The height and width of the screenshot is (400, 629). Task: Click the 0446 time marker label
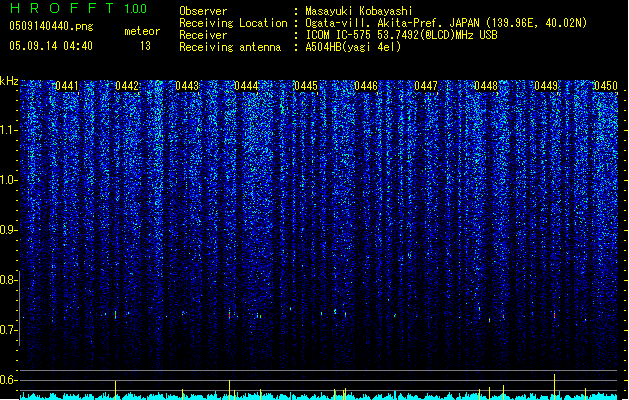(x=366, y=86)
